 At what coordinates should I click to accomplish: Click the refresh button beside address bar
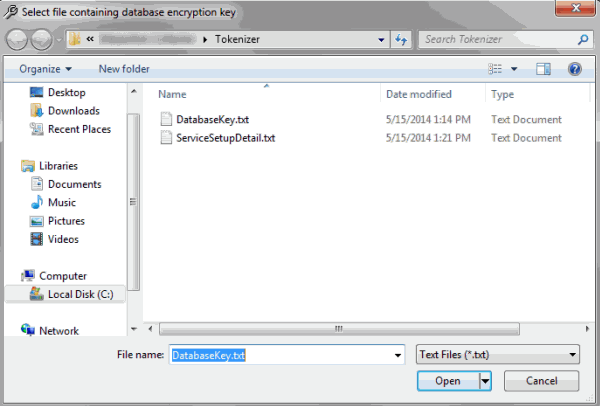[401, 39]
